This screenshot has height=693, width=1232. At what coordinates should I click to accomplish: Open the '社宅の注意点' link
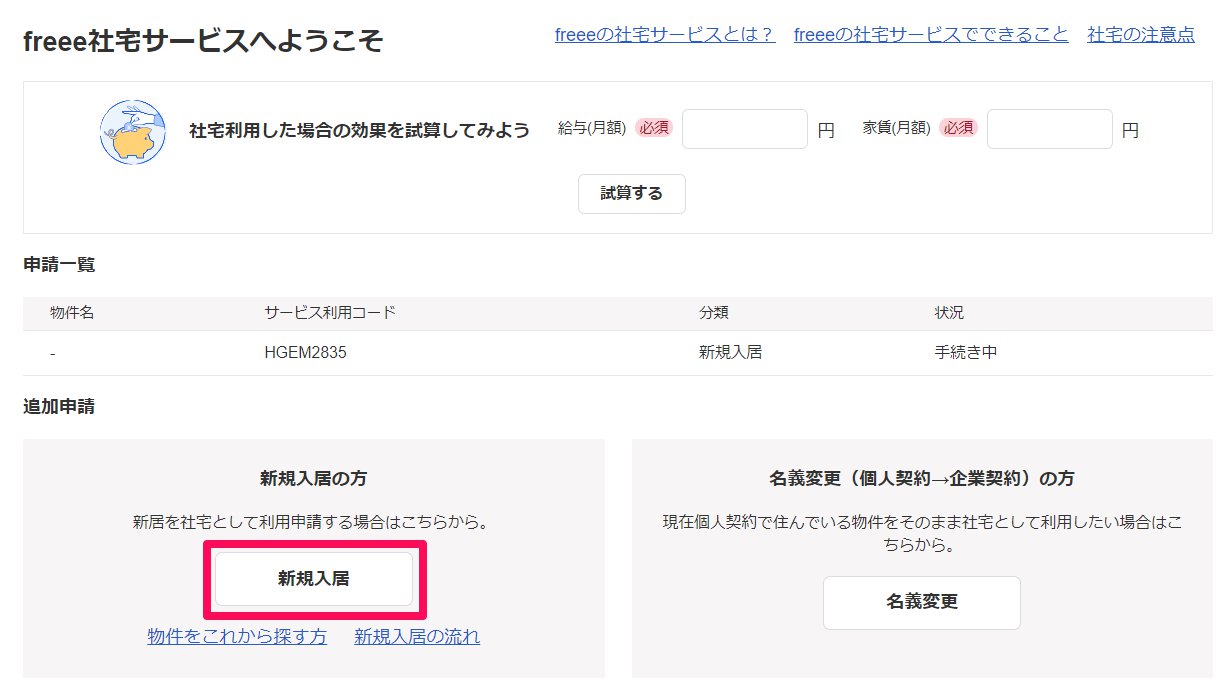pyautogui.click(x=1141, y=35)
